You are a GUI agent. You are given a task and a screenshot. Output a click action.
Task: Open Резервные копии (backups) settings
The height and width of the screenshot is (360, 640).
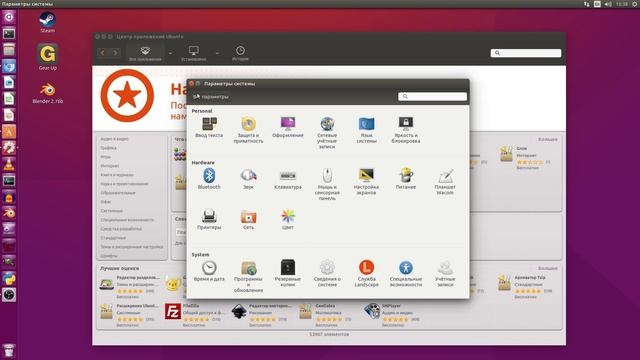(x=288, y=273)
